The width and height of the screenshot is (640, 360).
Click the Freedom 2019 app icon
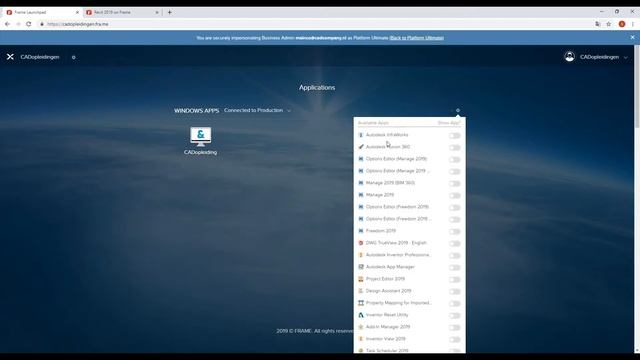361,231
